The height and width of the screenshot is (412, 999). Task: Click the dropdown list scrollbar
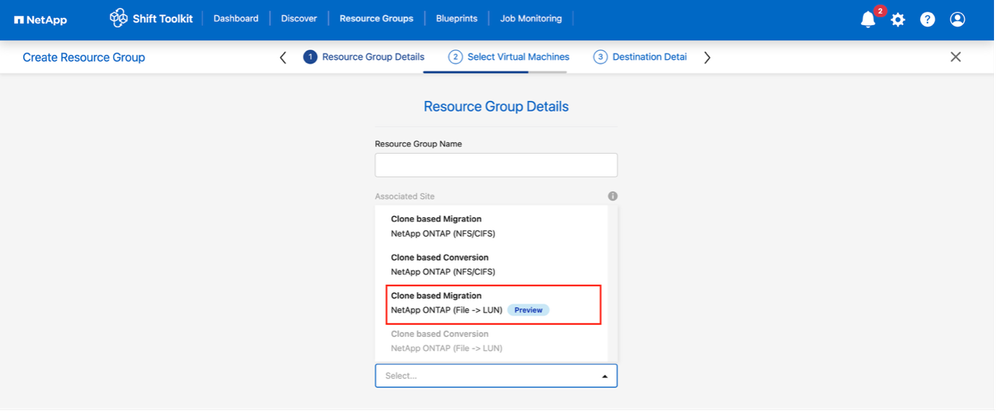[612, 283]
